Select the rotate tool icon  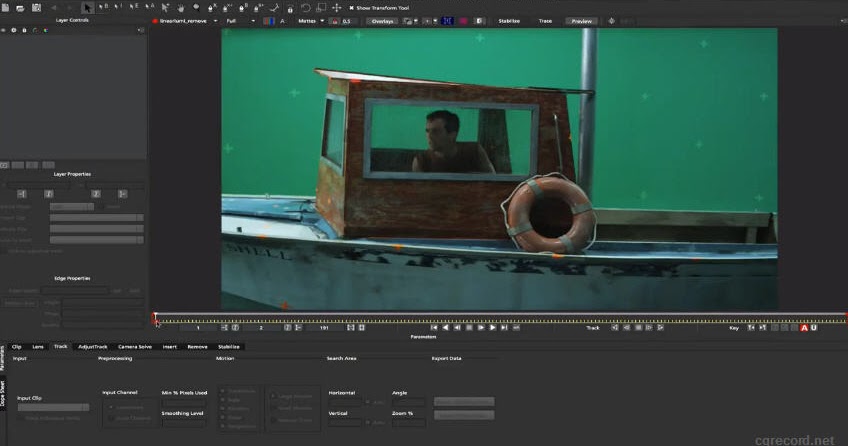(x=306, y=8)
